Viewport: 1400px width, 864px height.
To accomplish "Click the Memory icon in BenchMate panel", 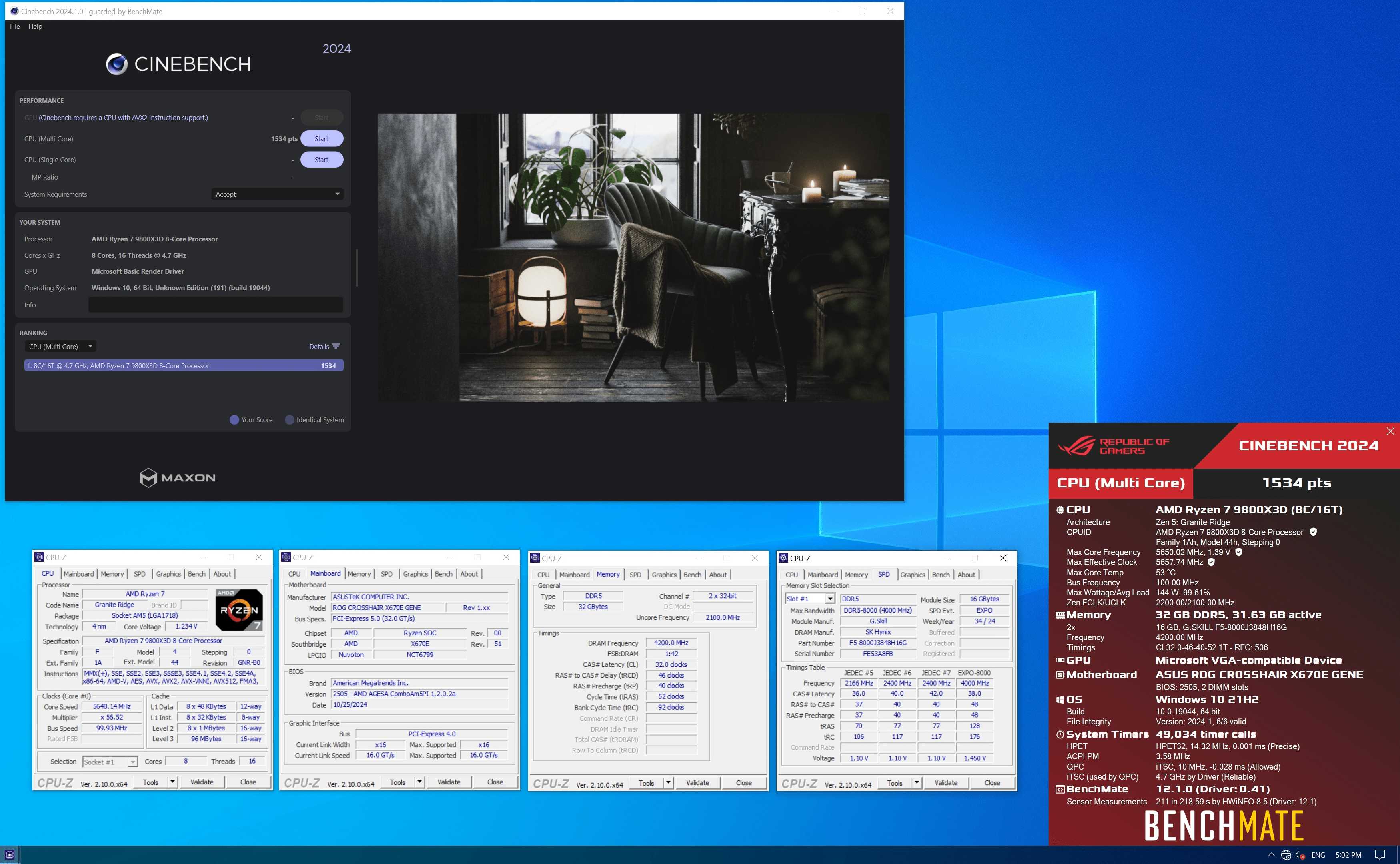I will (1060, 615).
